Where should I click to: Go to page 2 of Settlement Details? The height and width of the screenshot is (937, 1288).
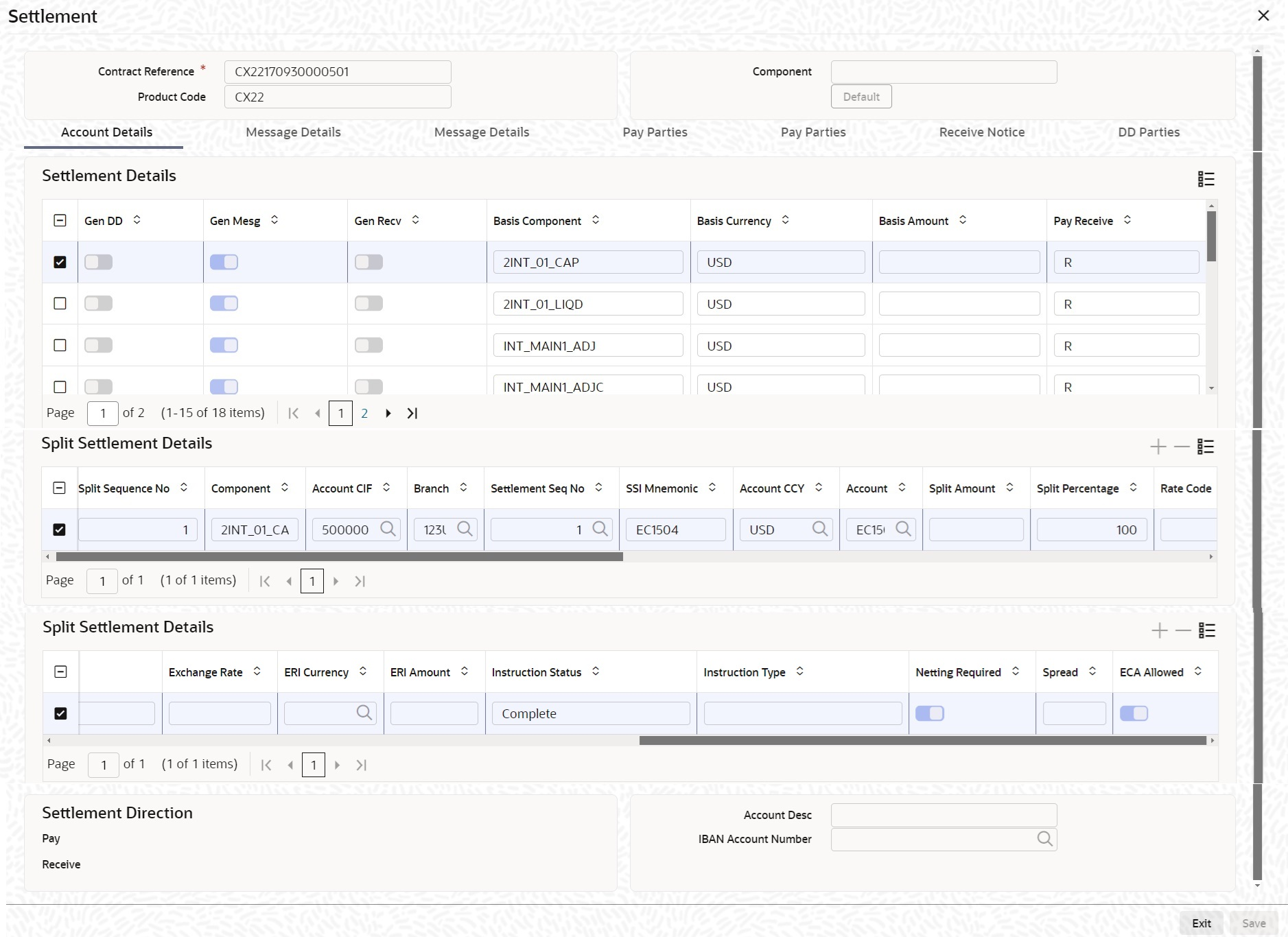point(364,413)
